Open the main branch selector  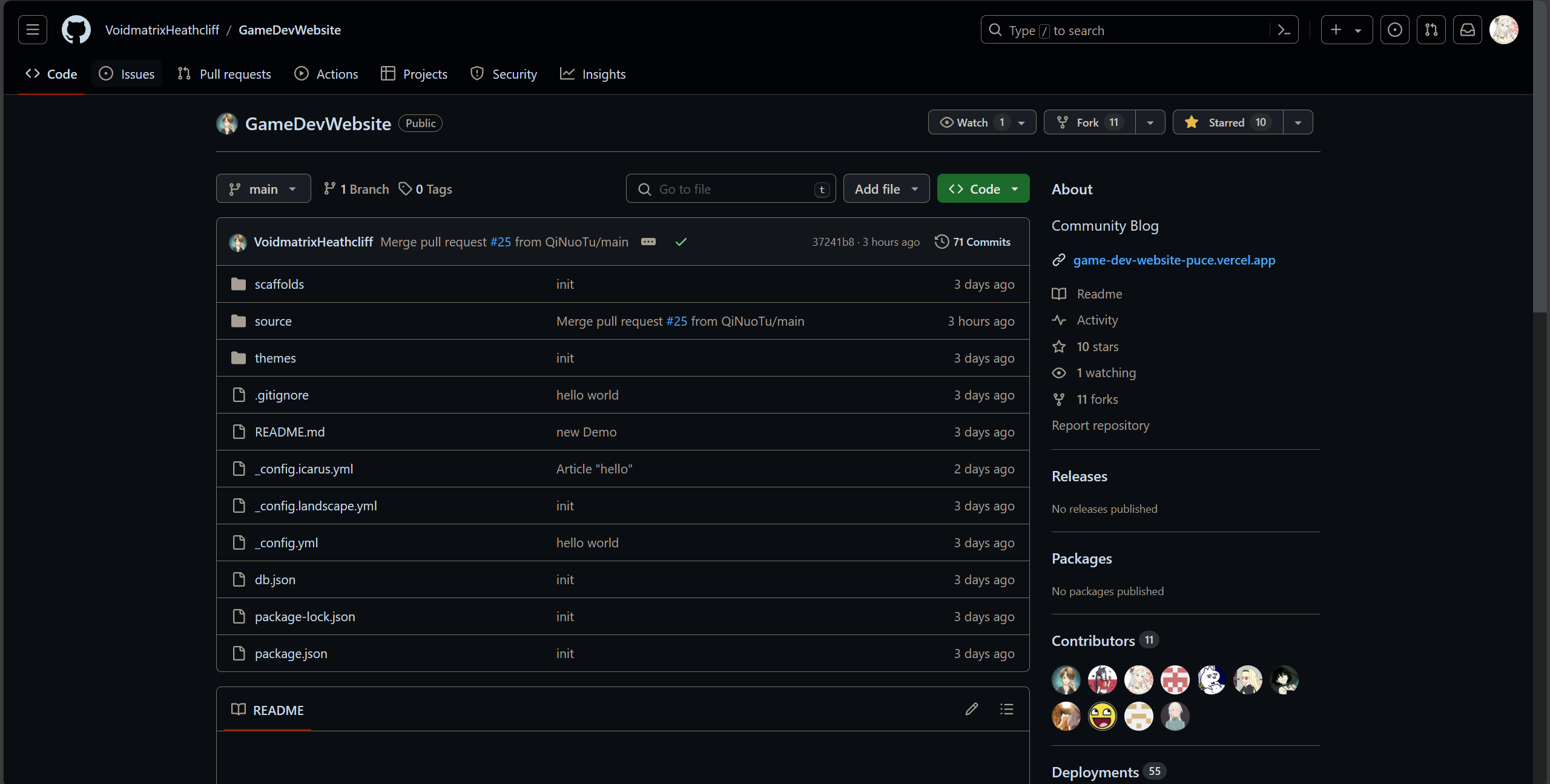(x=263, y=189)
